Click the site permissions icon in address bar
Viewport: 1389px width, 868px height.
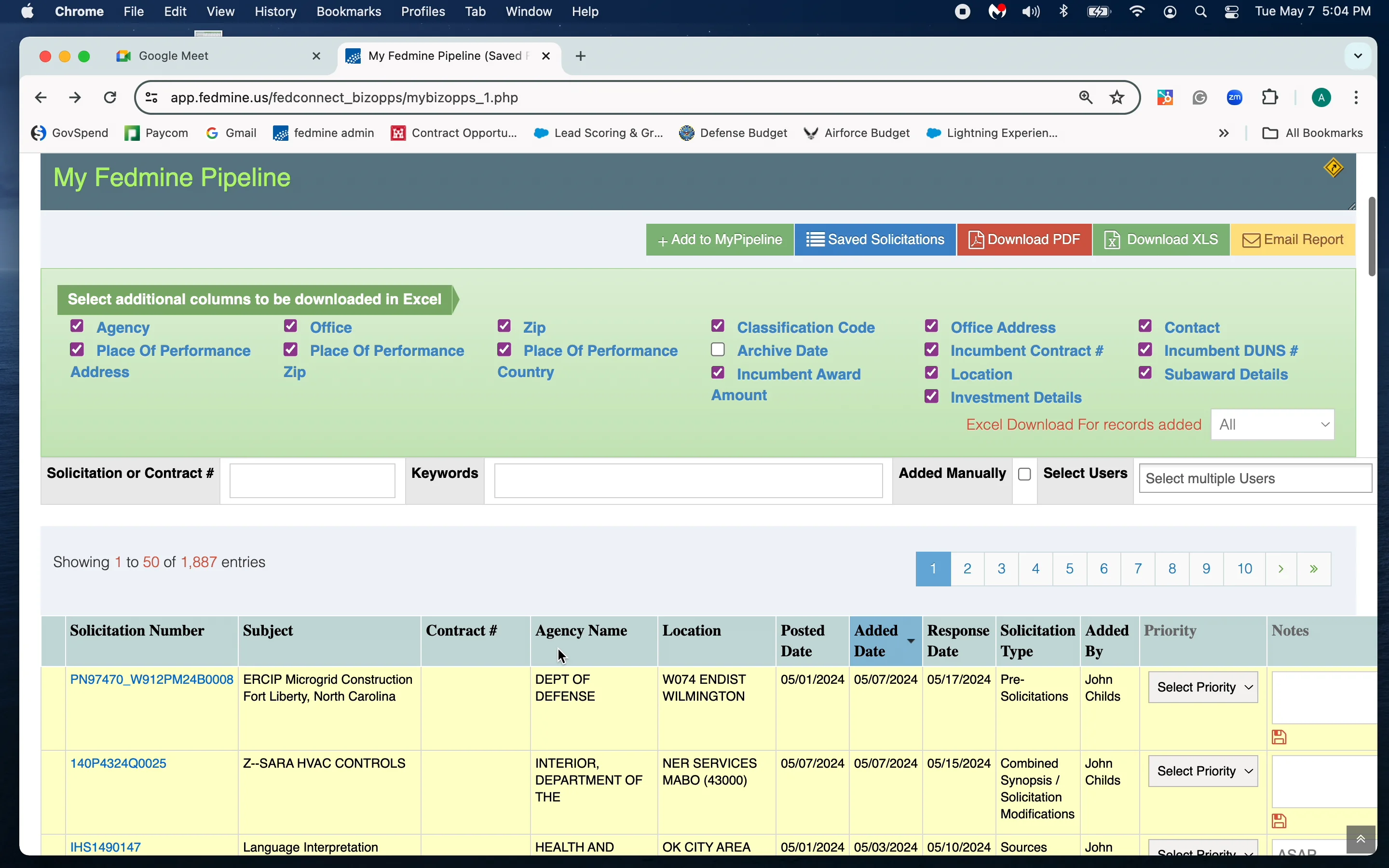151,97
